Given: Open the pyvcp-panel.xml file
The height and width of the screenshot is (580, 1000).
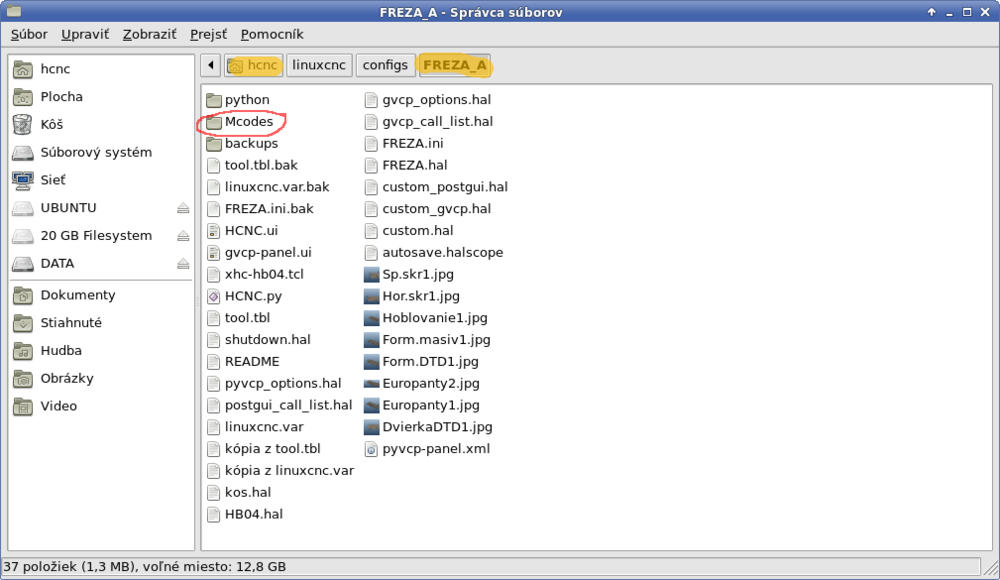Looking at the screenshot, I should pyautogui.click(x=435, y=449).
